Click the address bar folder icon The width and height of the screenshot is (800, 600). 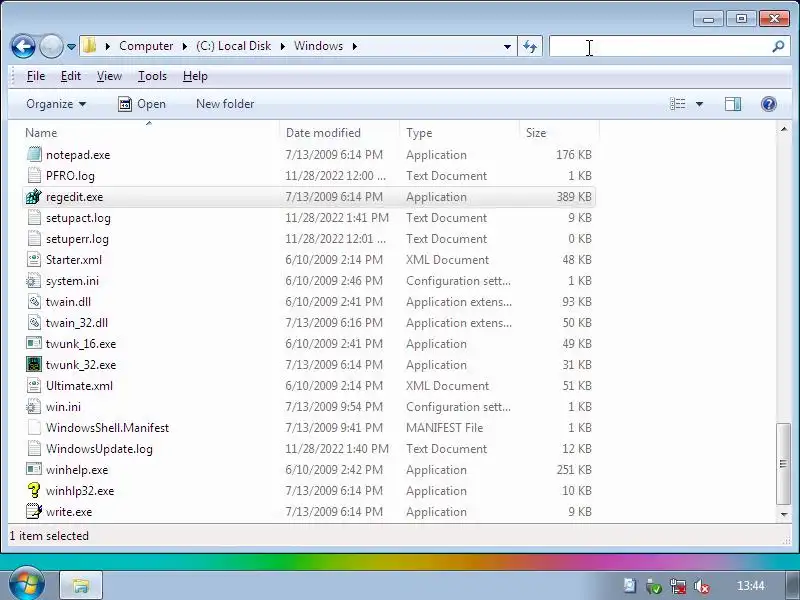[x=89, y=46]
